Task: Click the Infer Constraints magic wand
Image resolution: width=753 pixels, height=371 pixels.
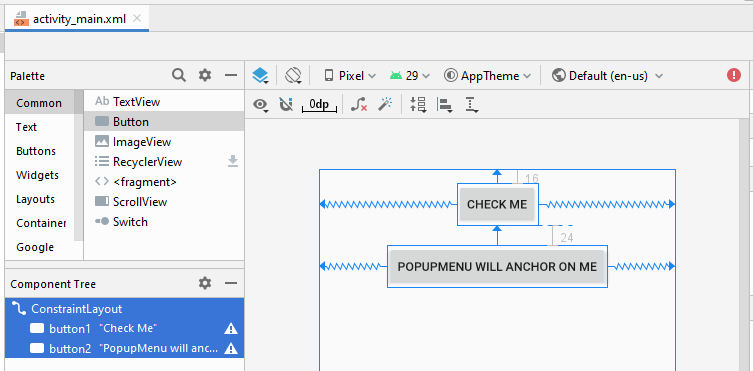Action: click(x=385, y=104)
